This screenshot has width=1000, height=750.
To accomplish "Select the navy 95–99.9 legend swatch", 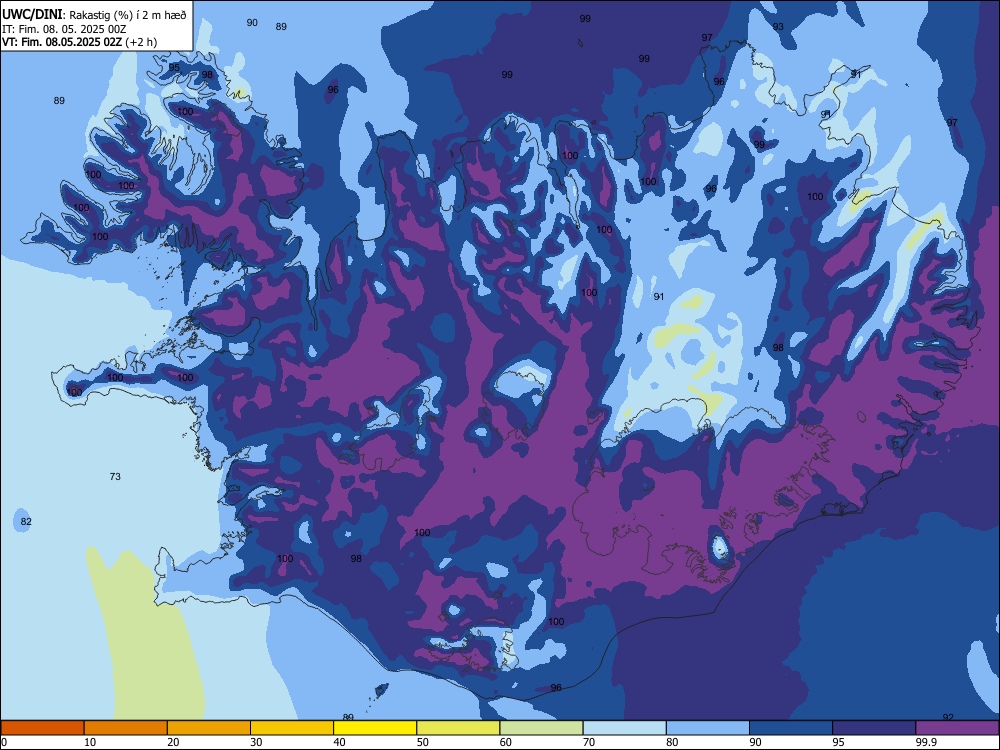I will 874,728.
